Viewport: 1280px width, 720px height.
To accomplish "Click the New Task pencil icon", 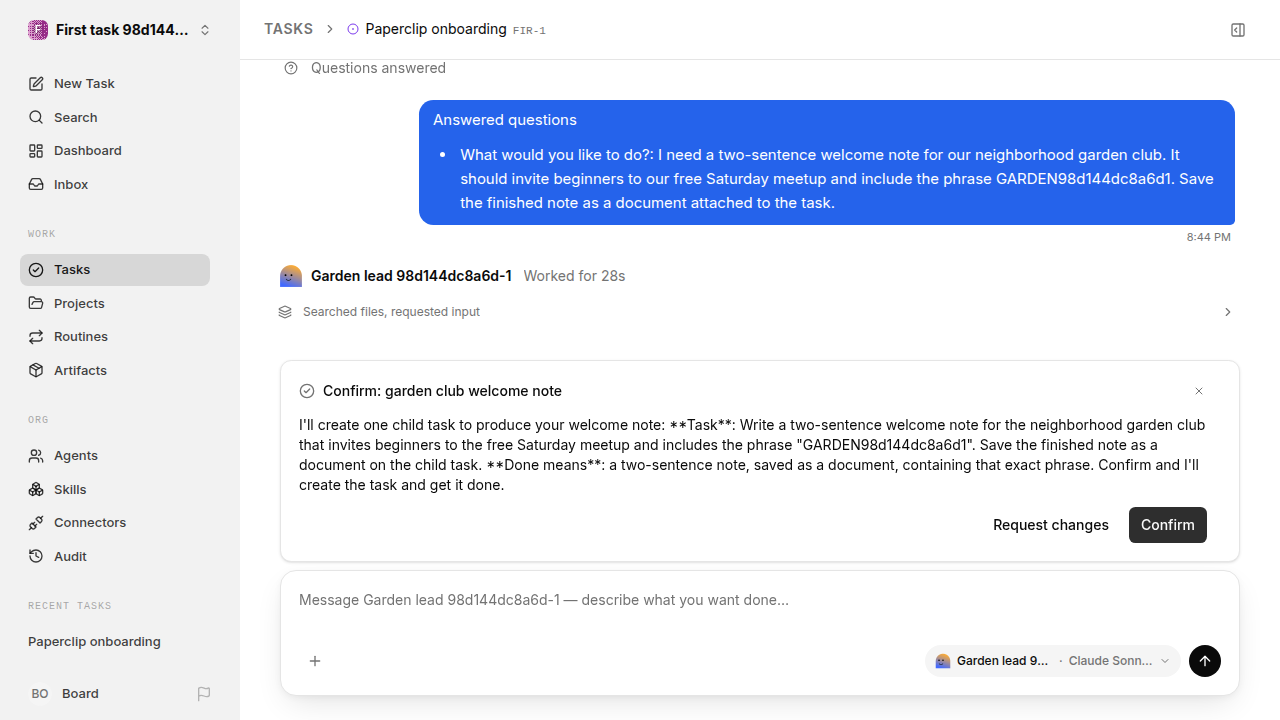I will (36, 84).
